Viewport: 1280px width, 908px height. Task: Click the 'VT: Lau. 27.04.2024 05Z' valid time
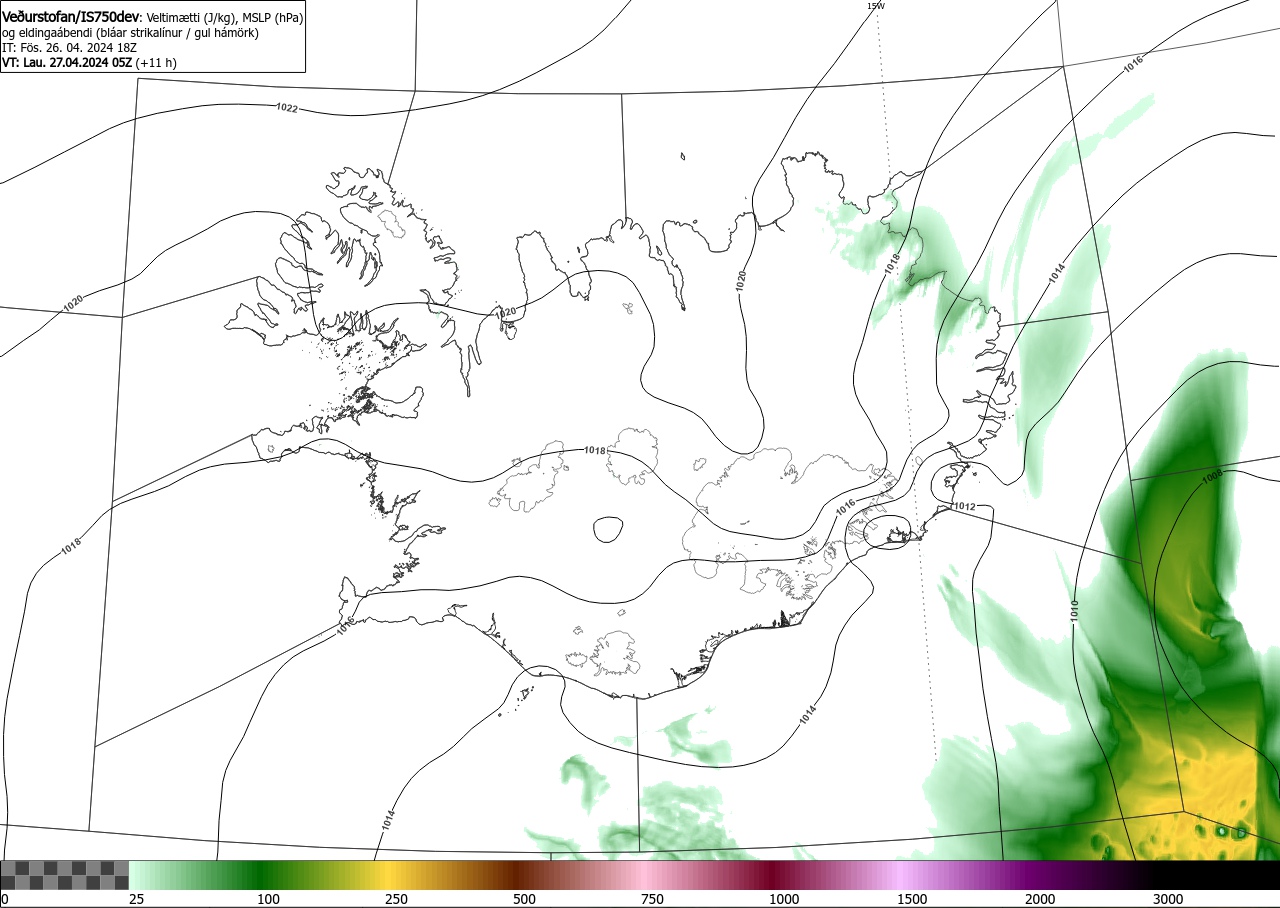click(x=68, y=62)
